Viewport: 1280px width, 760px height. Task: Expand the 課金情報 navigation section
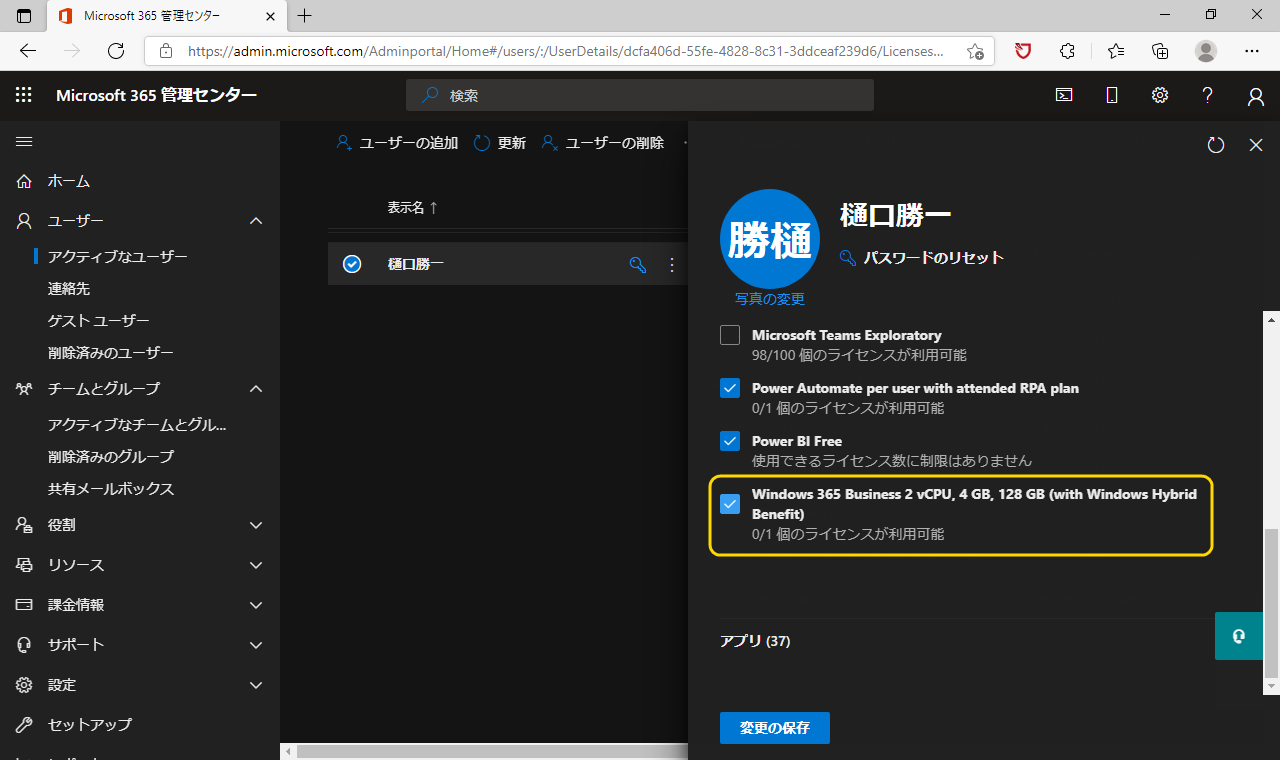point(256,605)
